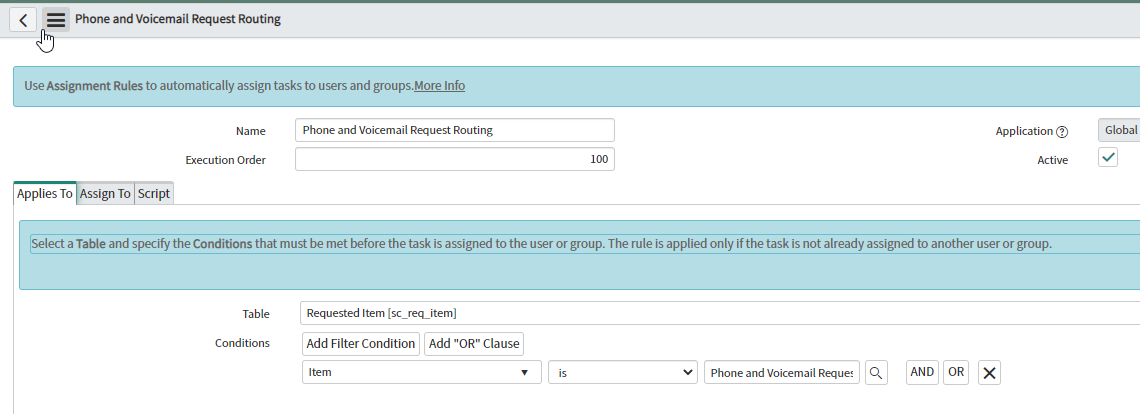Image resolution: width=1140 pixels, height=414 pixels.
Task: Open the Table selector Requested Item
Action: 720,313
